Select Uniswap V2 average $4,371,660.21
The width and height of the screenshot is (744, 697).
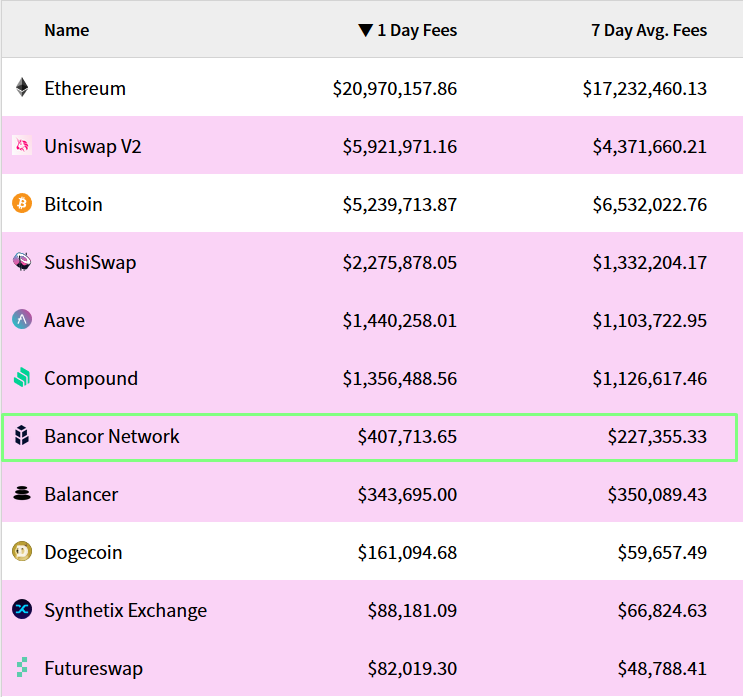coord(650,146)
